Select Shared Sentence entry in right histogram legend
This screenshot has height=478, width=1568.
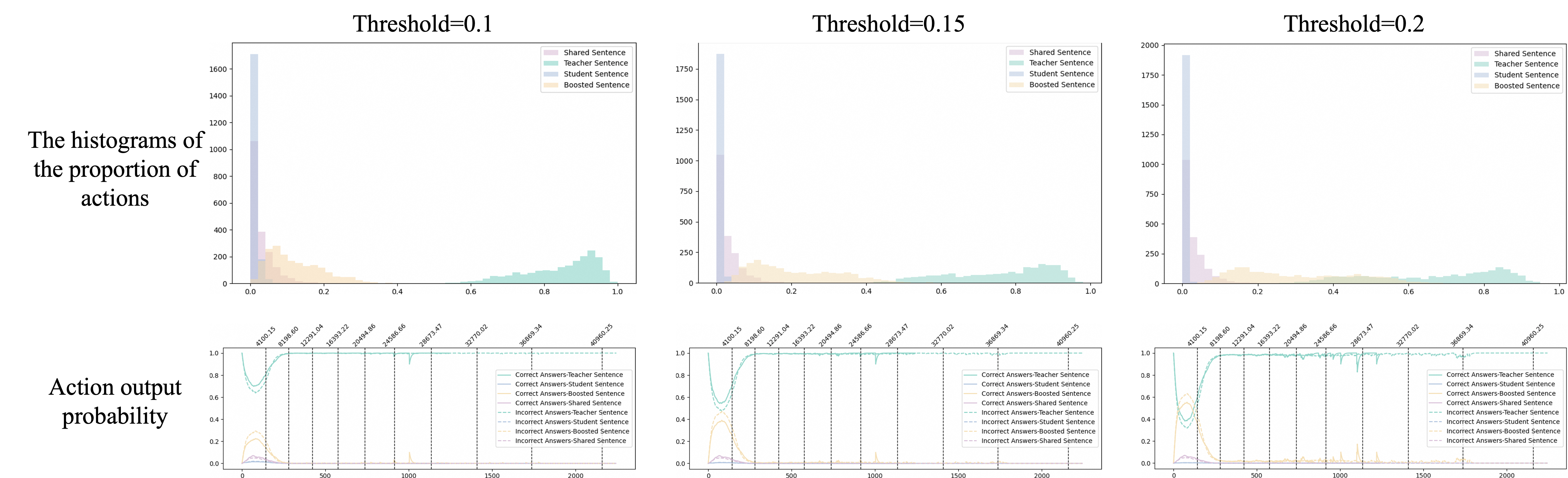coord(1524,53)
